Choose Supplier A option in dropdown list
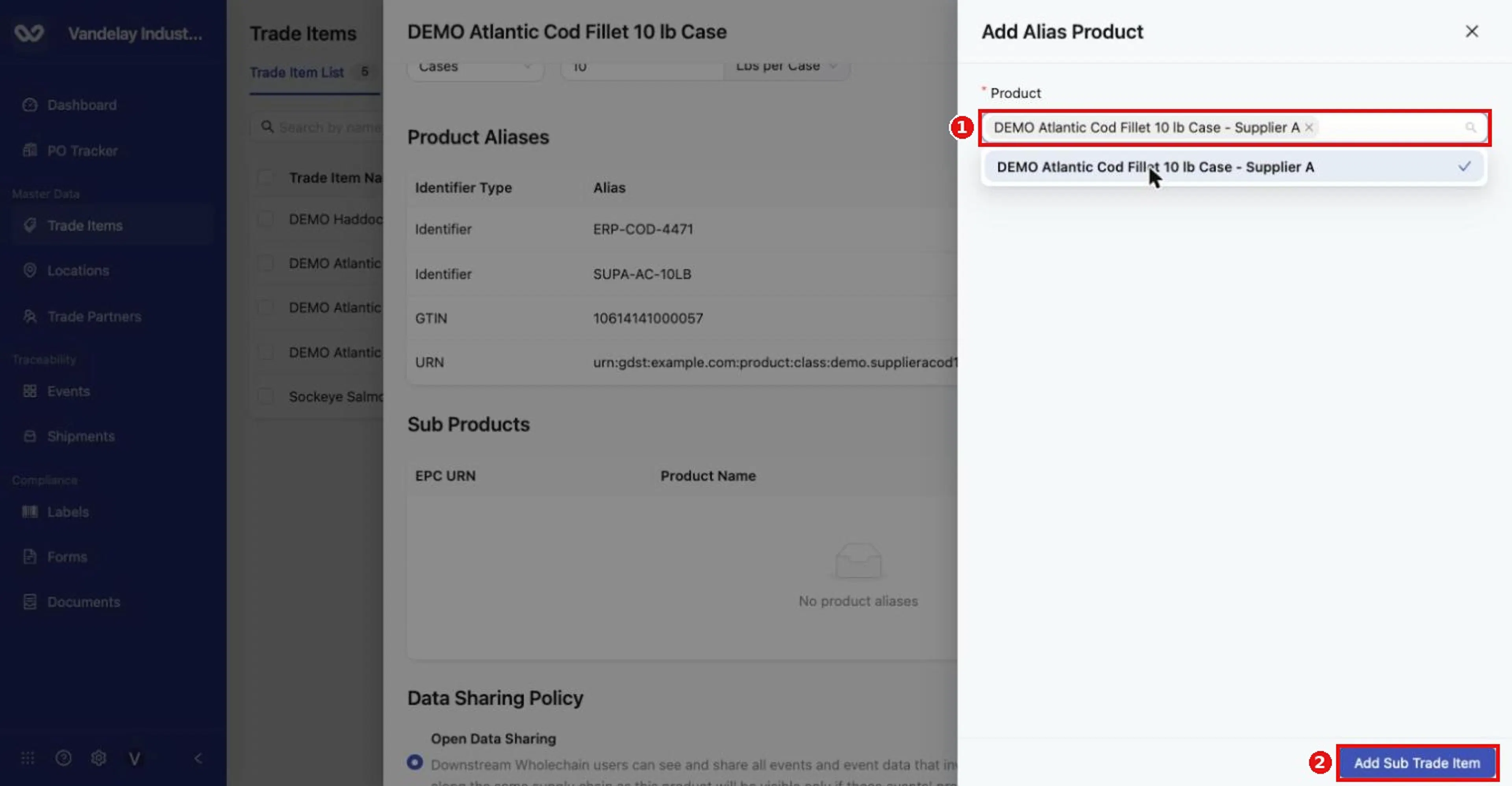This screenshot has width=1512, height=786. point(1234,167)
